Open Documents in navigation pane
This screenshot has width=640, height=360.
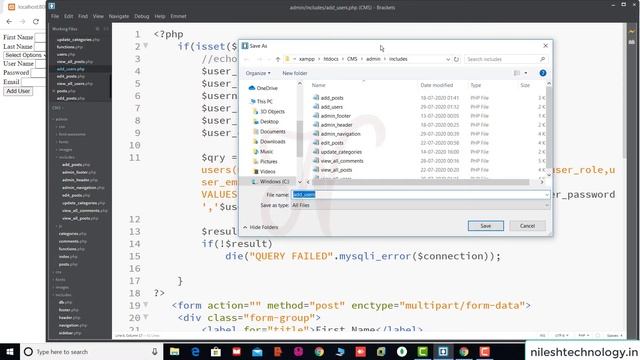pos(269,131)
